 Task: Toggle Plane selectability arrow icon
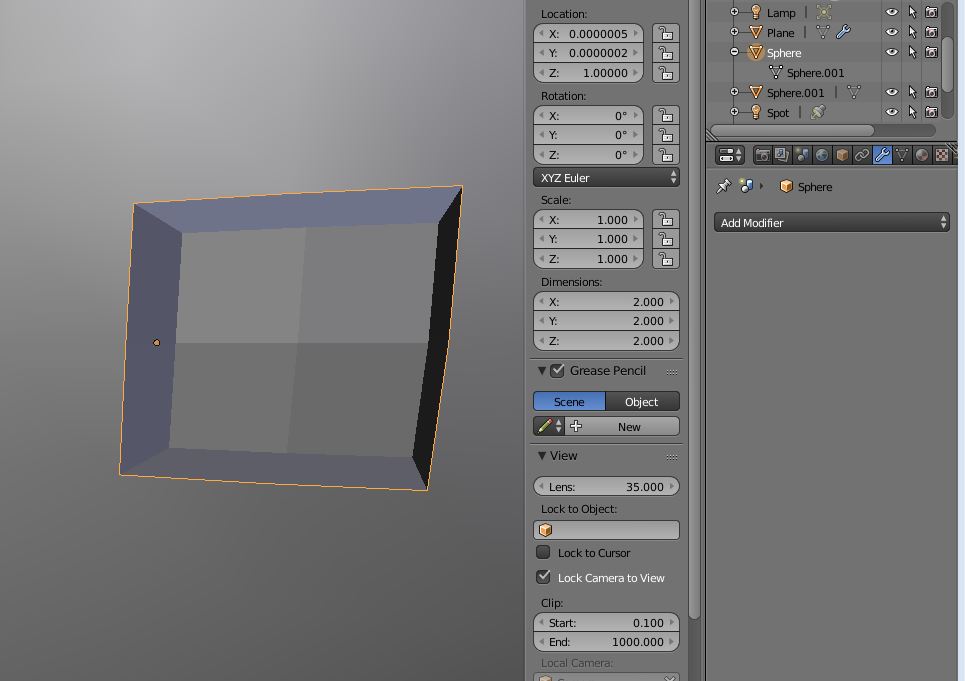pyautogui.click(x=912, y=32)
